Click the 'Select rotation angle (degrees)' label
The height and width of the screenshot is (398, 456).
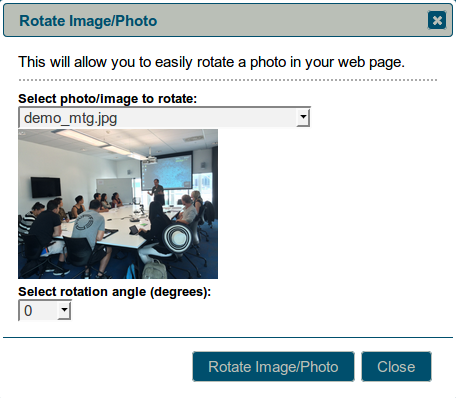[115, 292]
